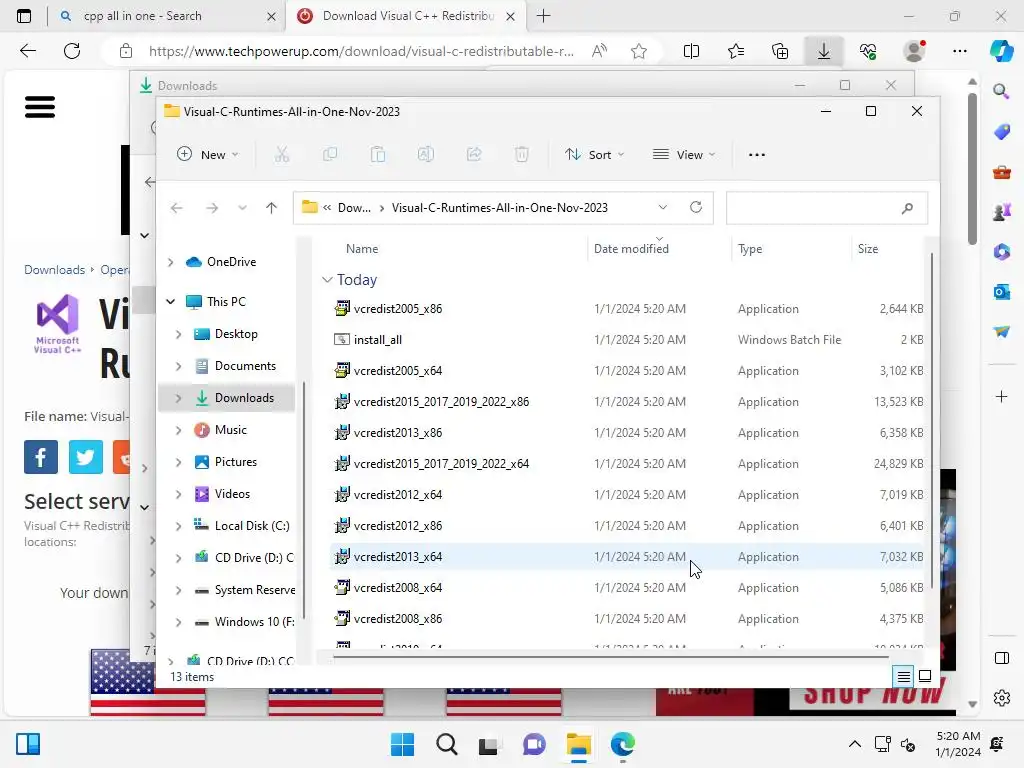Collapse This PC tree node
This screenshot has width=1024, height=768.
[170, 302]
